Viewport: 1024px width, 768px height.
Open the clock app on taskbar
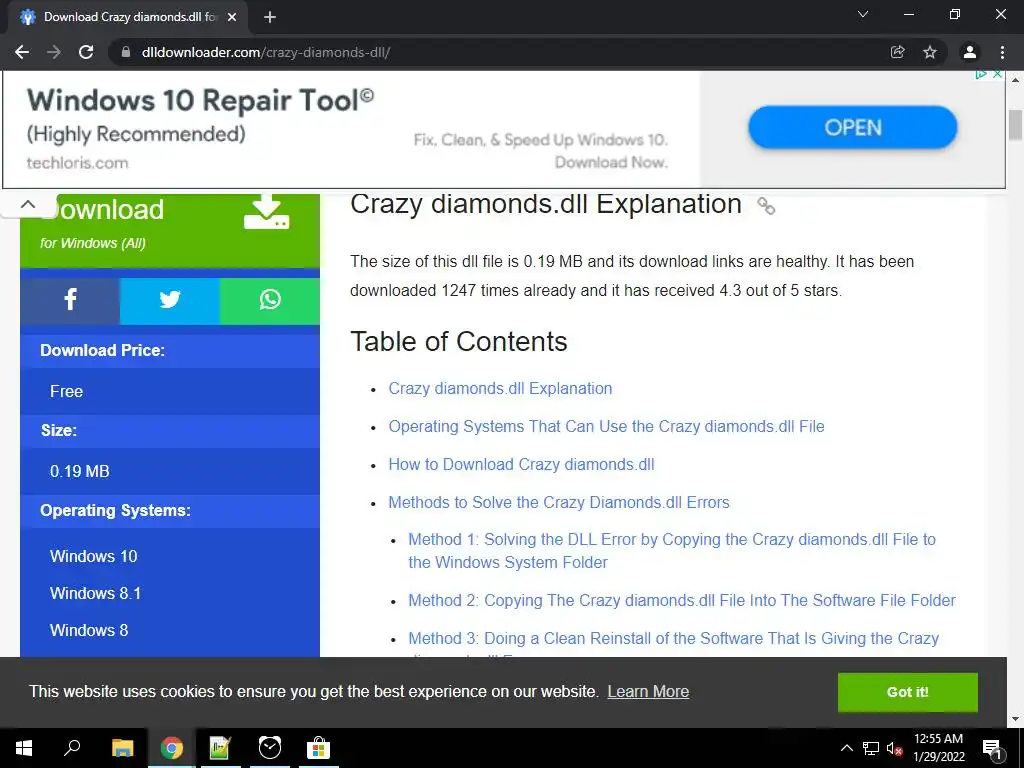[x=270, y=748]
